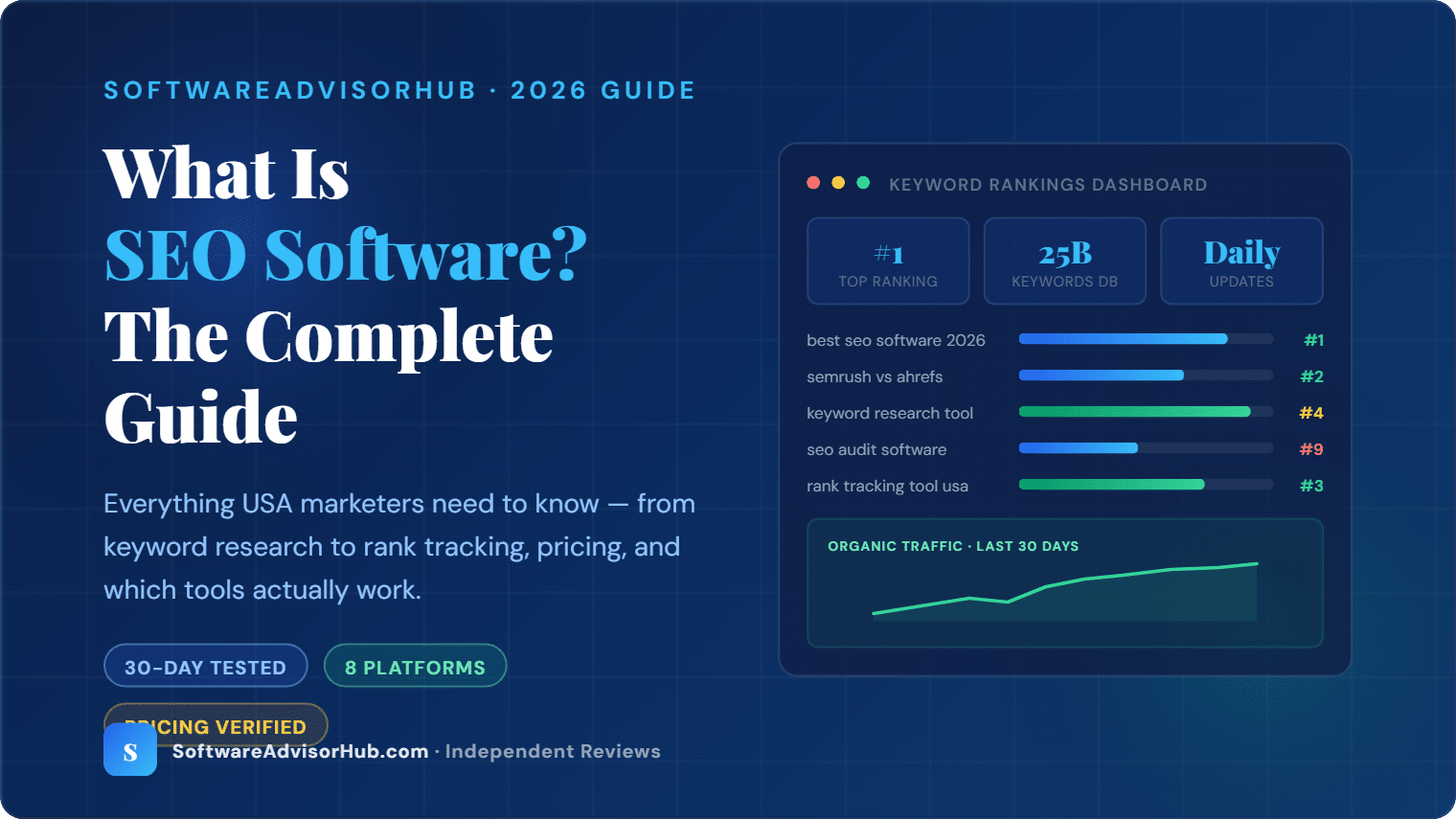Click the SOFTWAREADVISORHUB · 2026 GUIDE header
Image resolution: width=1456 pixels, height=820 pixels.
399,90
